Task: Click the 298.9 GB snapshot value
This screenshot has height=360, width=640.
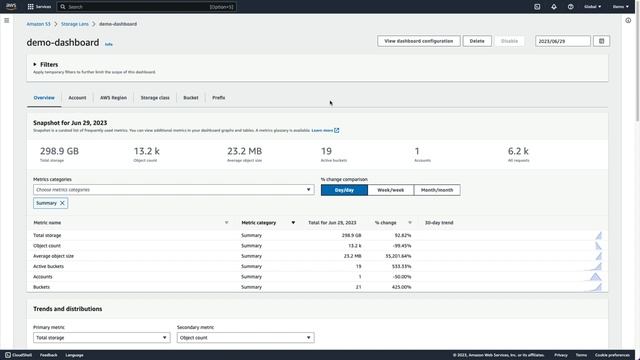Action: pyautogui.click(x=59, y=151)
